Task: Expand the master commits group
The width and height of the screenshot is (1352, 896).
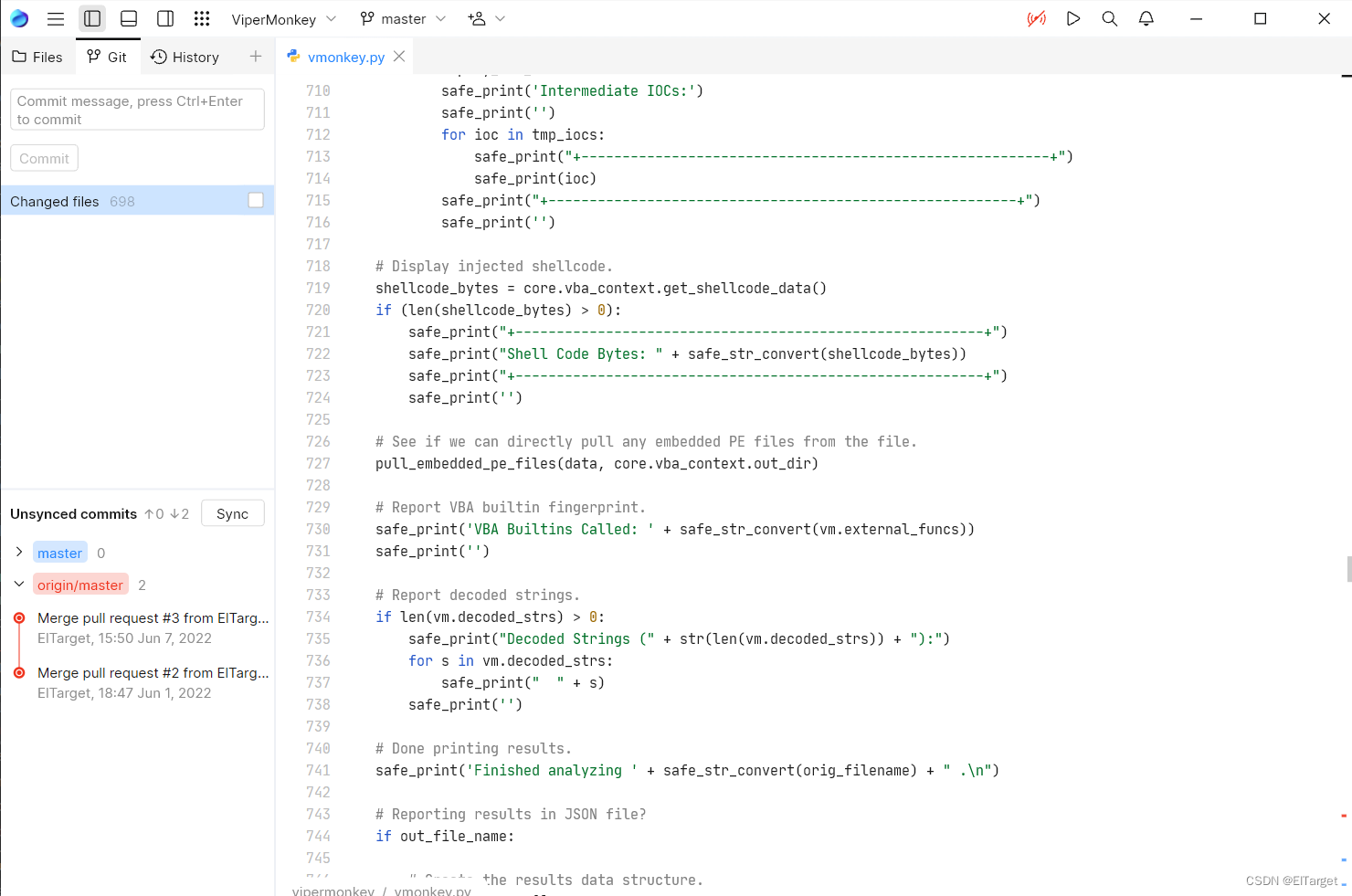Action: (19, 552)
